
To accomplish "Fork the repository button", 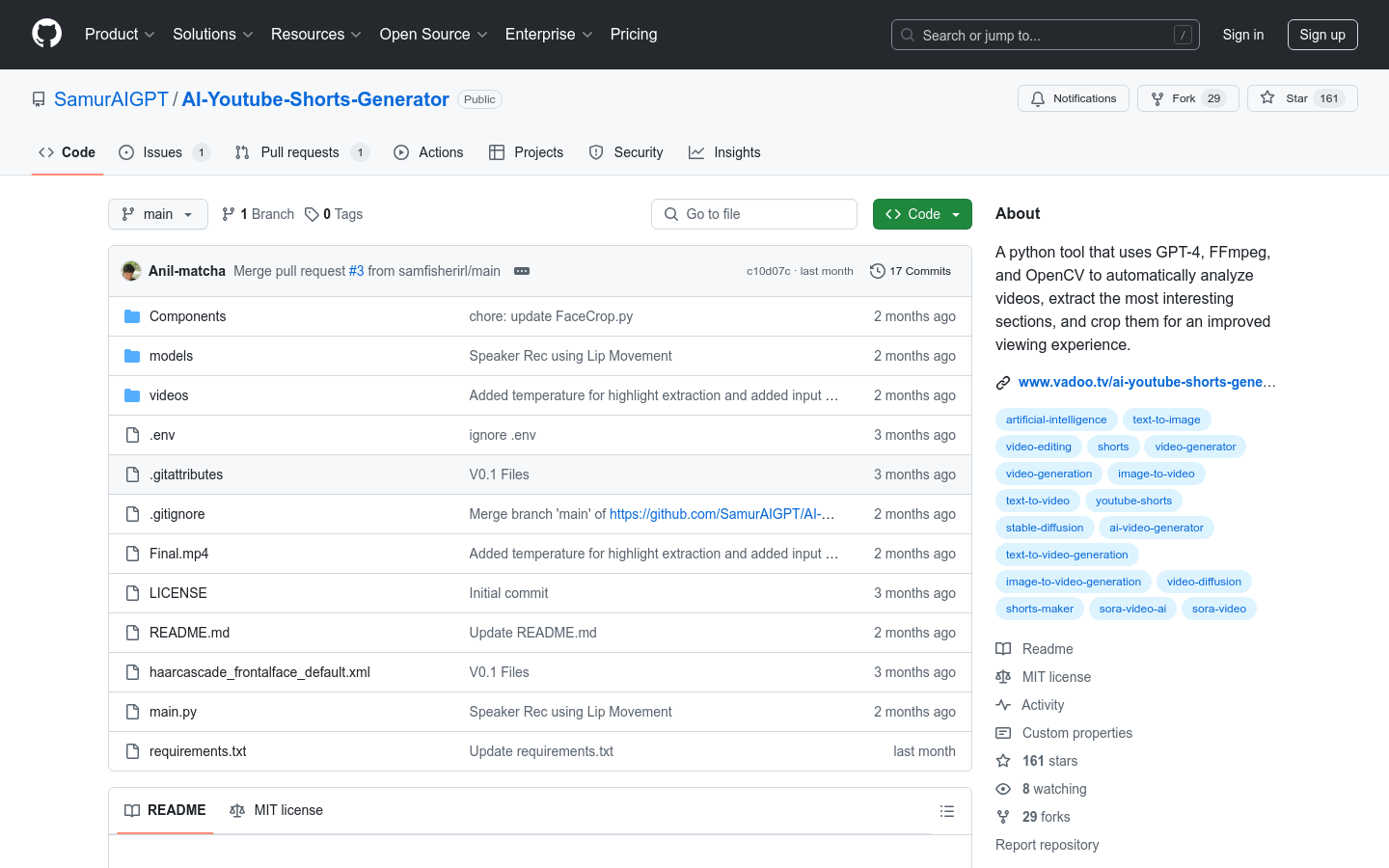I will point(1187,98).
